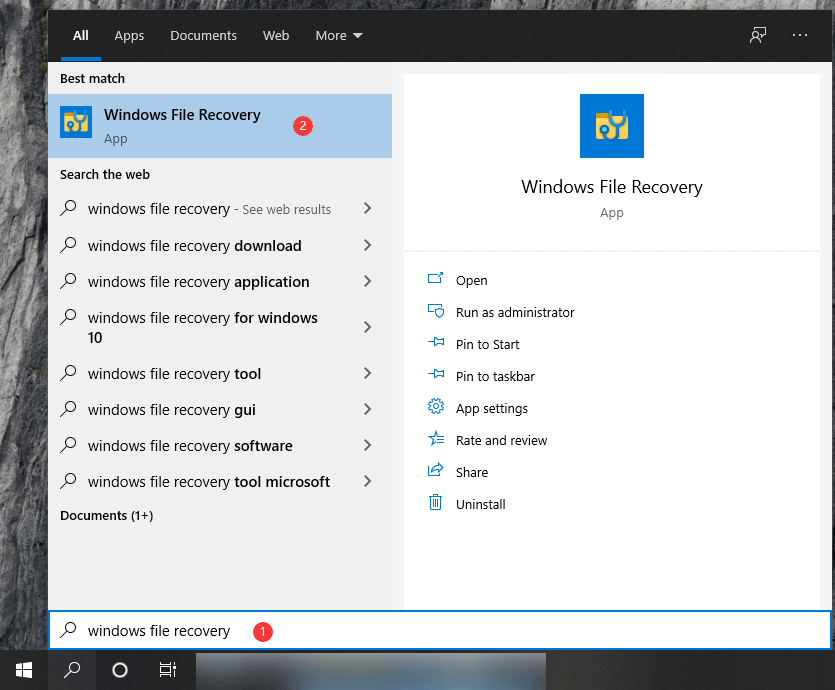This screenshot has width=835, height=690.
Task: Expand the More filter dropdown
Action: pos(338,35)
